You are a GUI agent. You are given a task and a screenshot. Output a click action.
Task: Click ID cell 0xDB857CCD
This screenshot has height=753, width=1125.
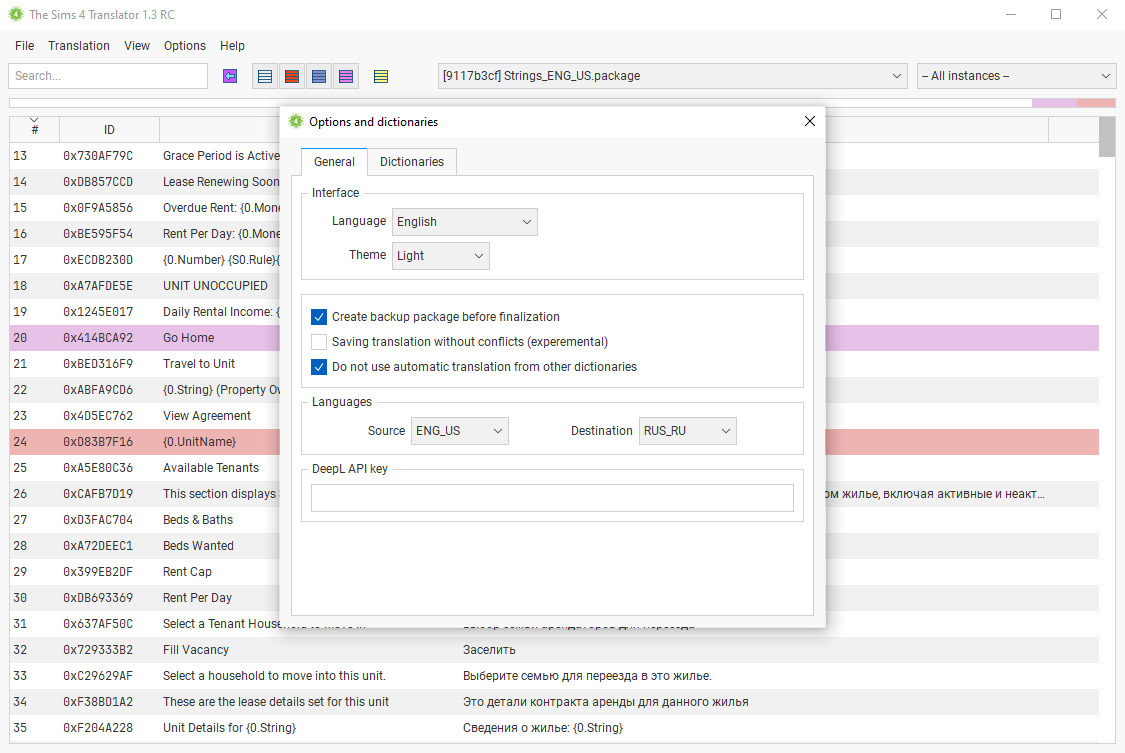pyautogui.click(x=98, y=182)
